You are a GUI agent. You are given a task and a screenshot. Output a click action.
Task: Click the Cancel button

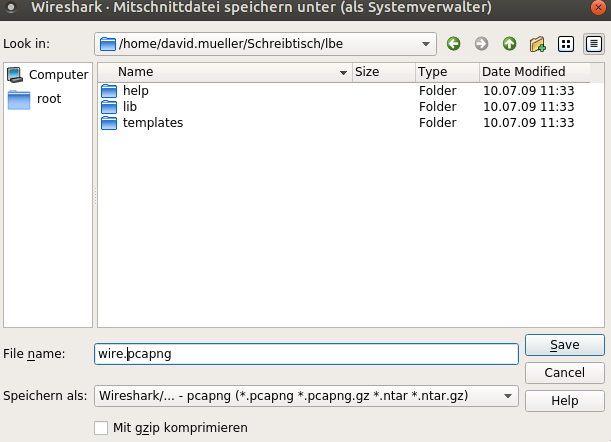pos(565,373)
